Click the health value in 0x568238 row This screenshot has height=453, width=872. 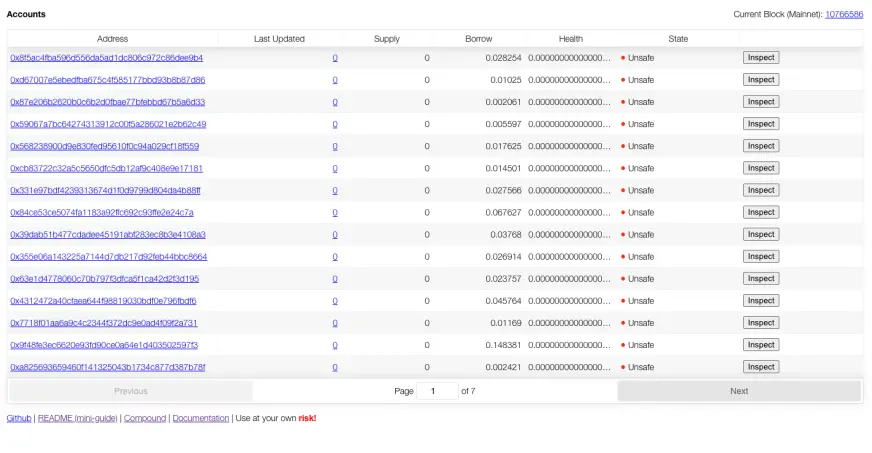(569, 146)
